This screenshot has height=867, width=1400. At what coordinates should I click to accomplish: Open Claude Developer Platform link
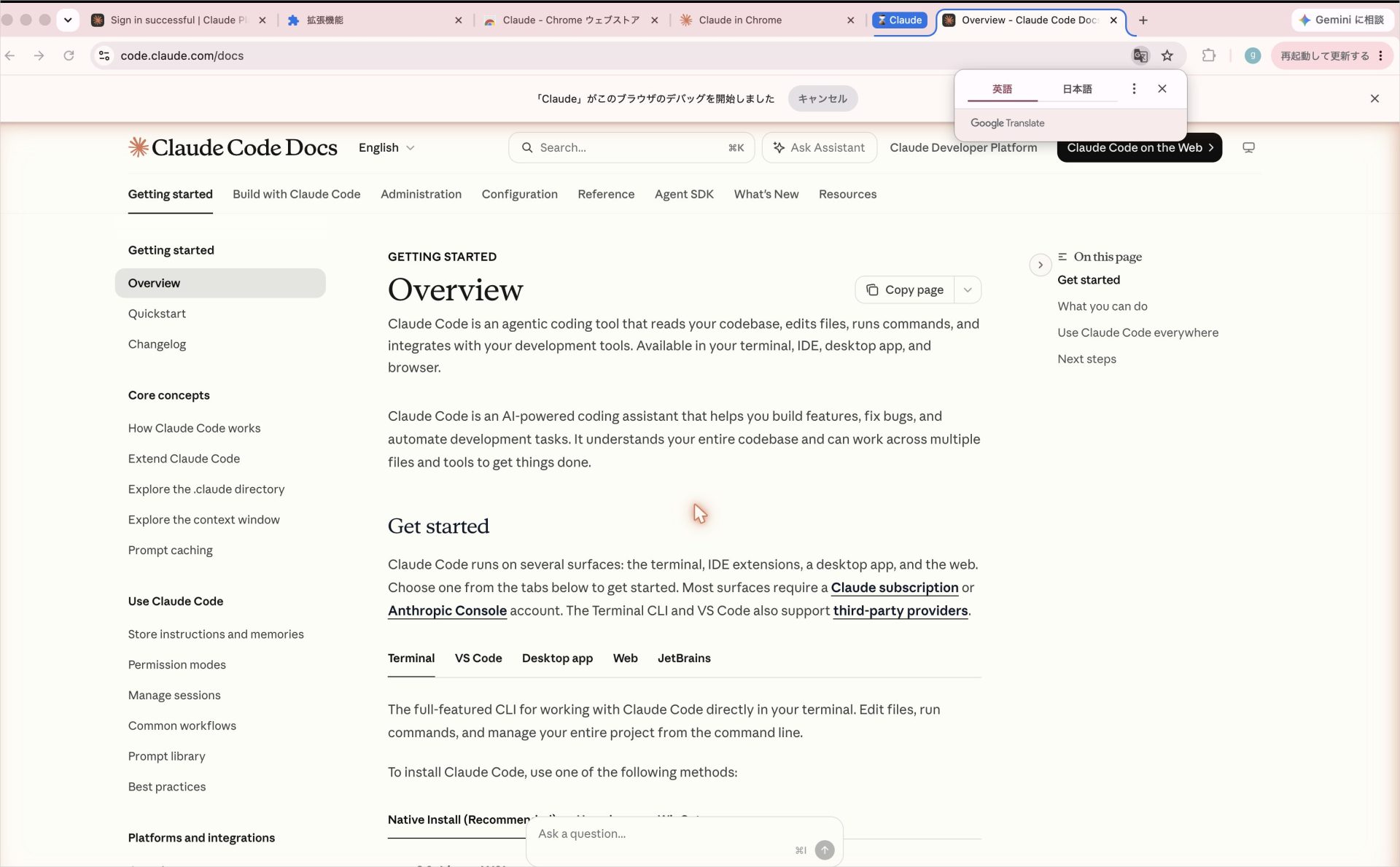click(963, 147)
